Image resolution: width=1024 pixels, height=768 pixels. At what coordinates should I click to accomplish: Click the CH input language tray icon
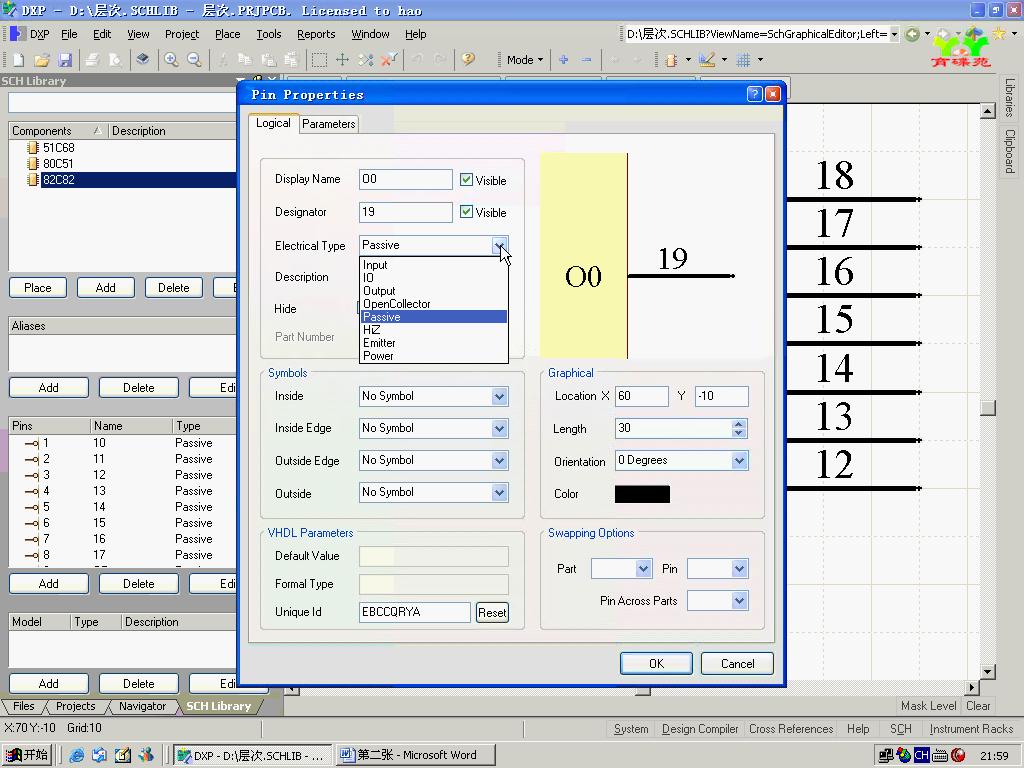click(921, 755)
